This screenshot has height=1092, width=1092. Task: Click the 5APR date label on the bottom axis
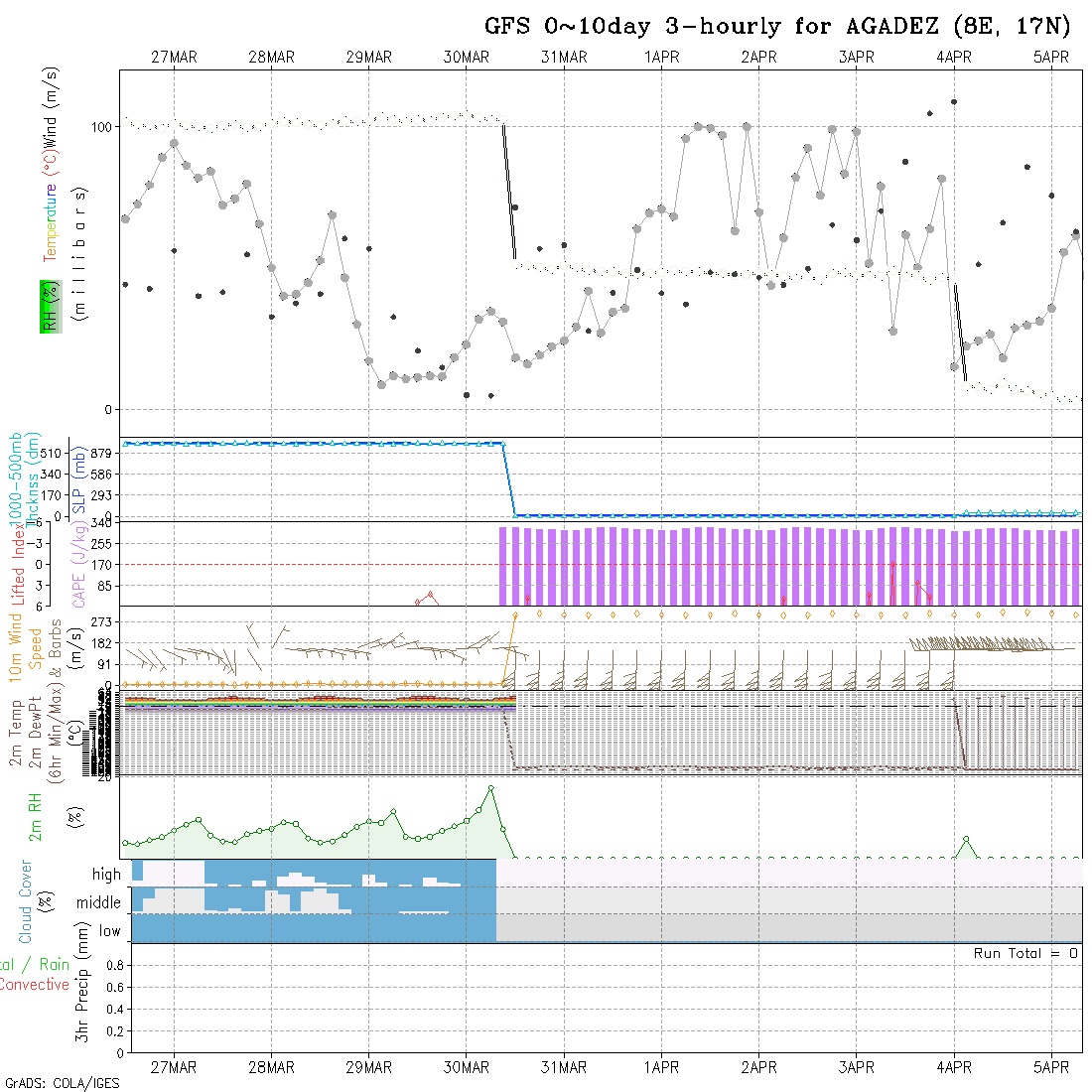[1050, 1067]
